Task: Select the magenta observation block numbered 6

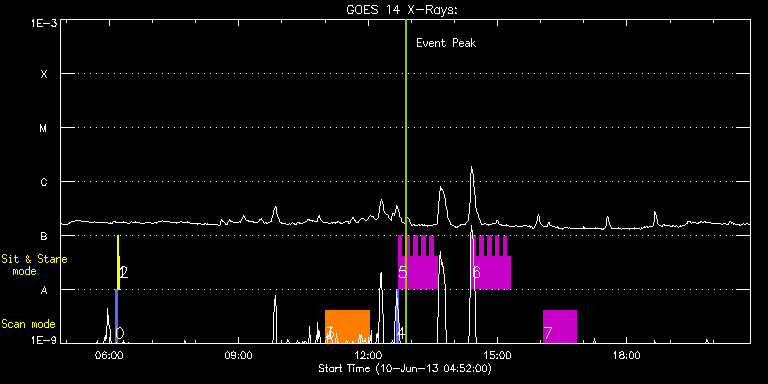Action: tap(491, 263)
